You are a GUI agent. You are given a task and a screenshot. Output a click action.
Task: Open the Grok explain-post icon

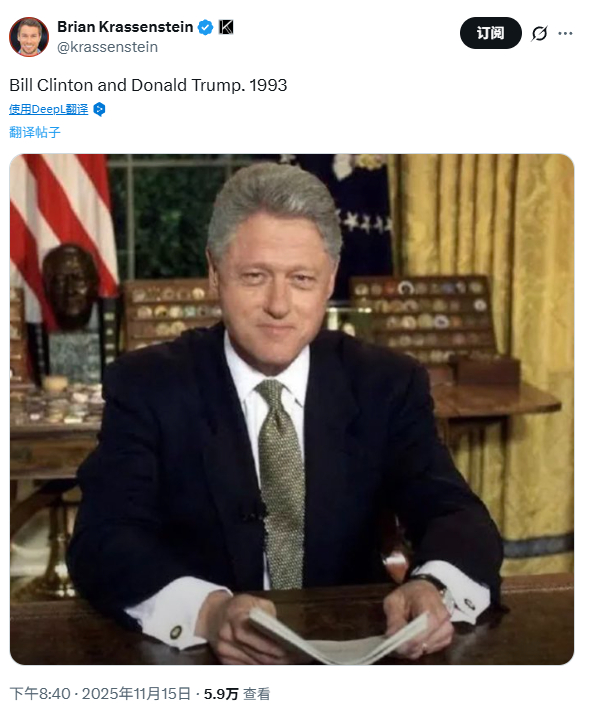pos(539,33)
